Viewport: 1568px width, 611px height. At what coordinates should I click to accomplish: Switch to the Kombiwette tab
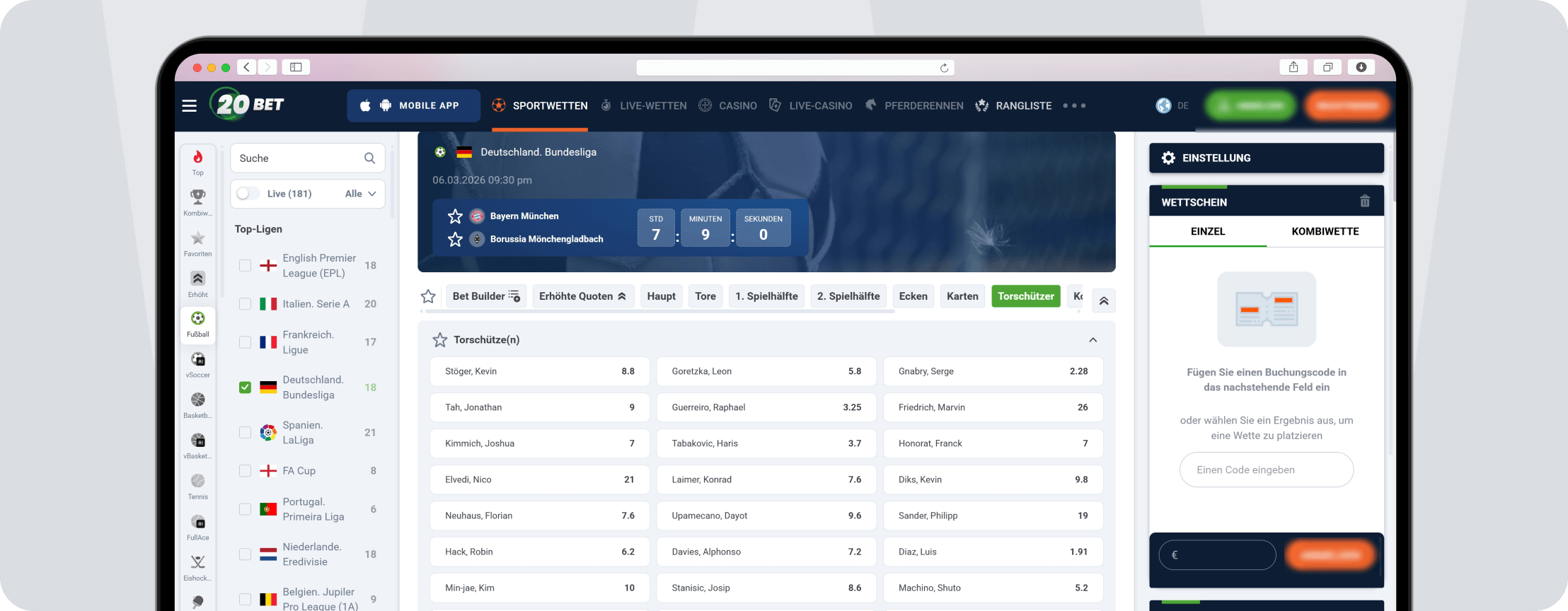[1325, 231]
